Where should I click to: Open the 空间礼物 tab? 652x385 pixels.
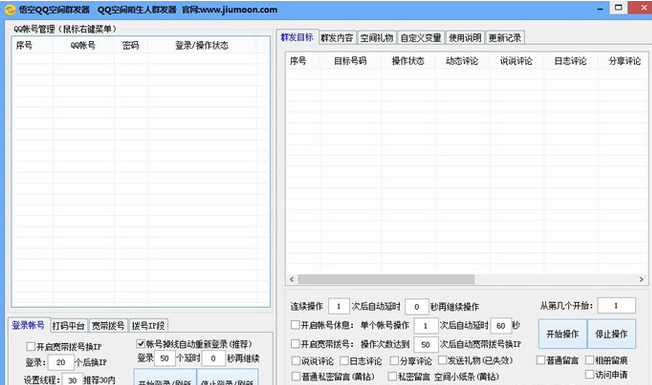click(x=376, y=38)
